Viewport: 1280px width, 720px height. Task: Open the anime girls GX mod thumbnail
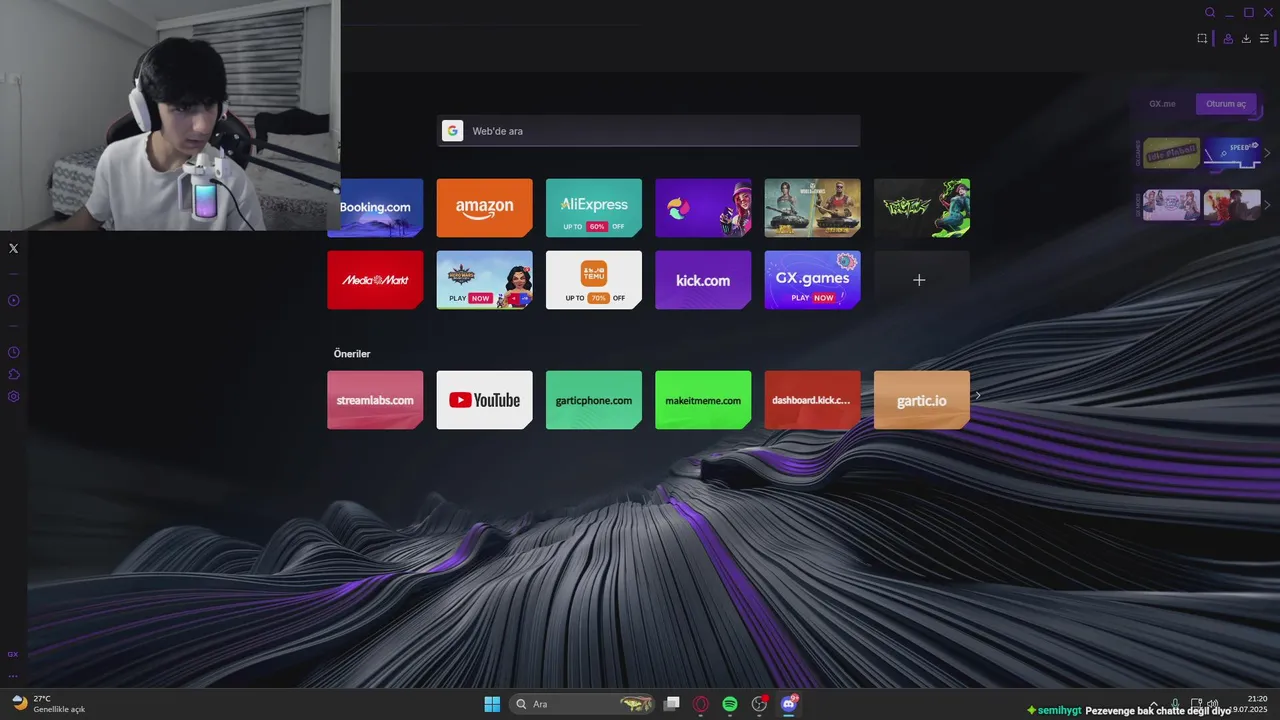click(x=1171, y=205)
